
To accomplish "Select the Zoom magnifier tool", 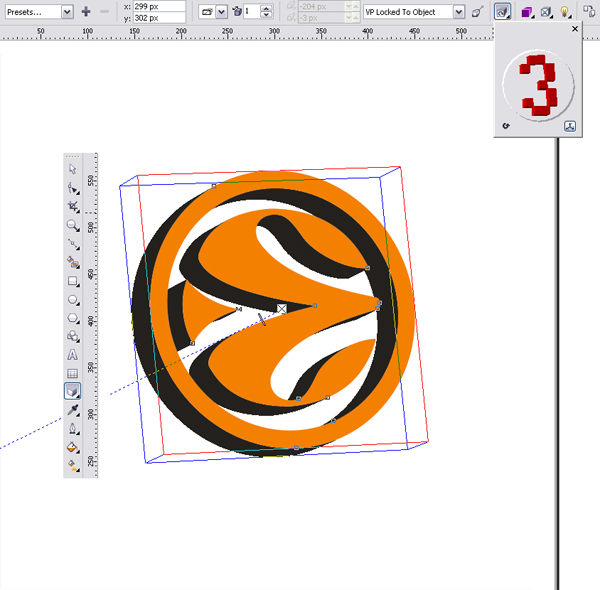I will pos(72,225).
